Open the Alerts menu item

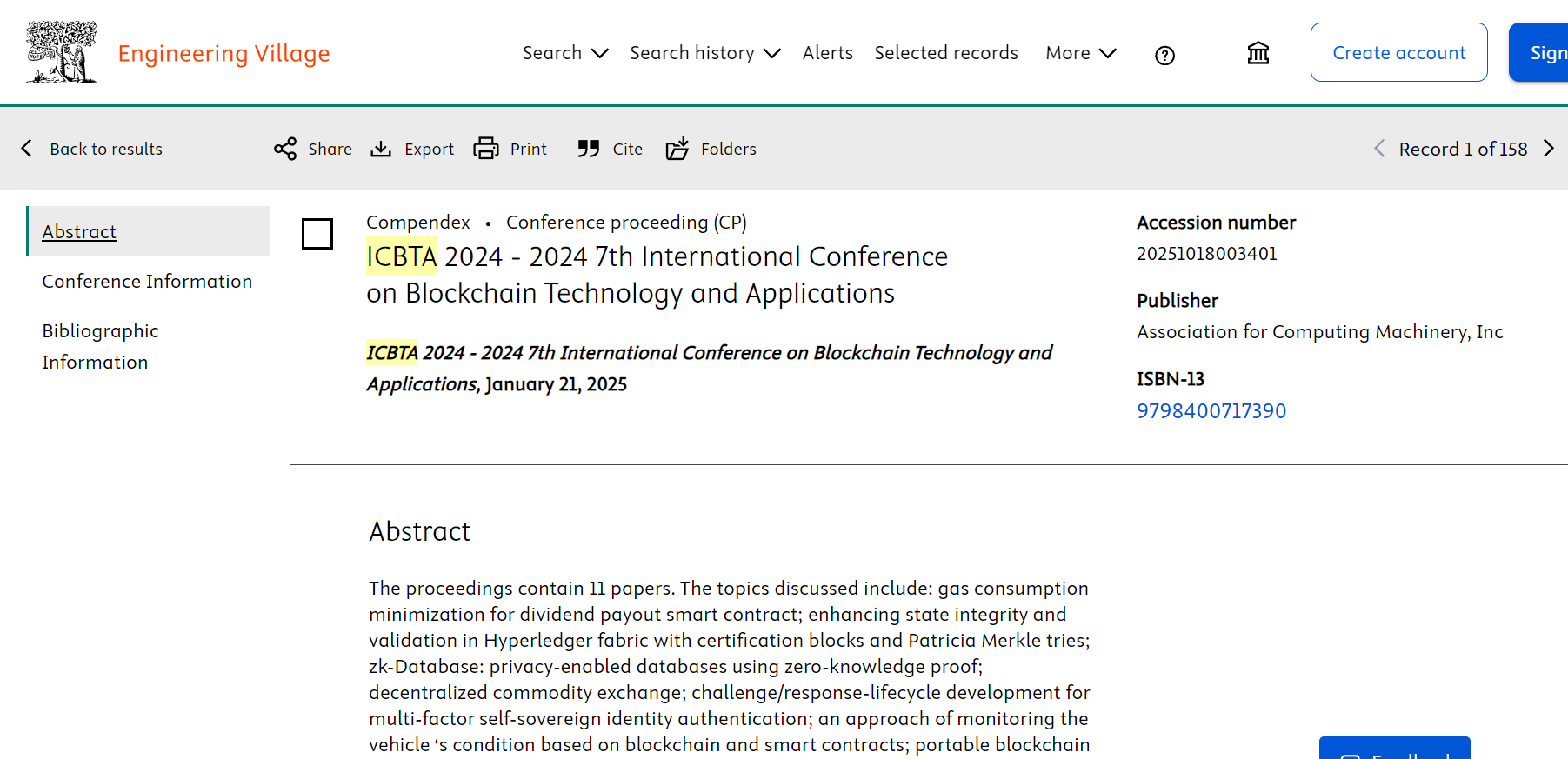[828, 53]
